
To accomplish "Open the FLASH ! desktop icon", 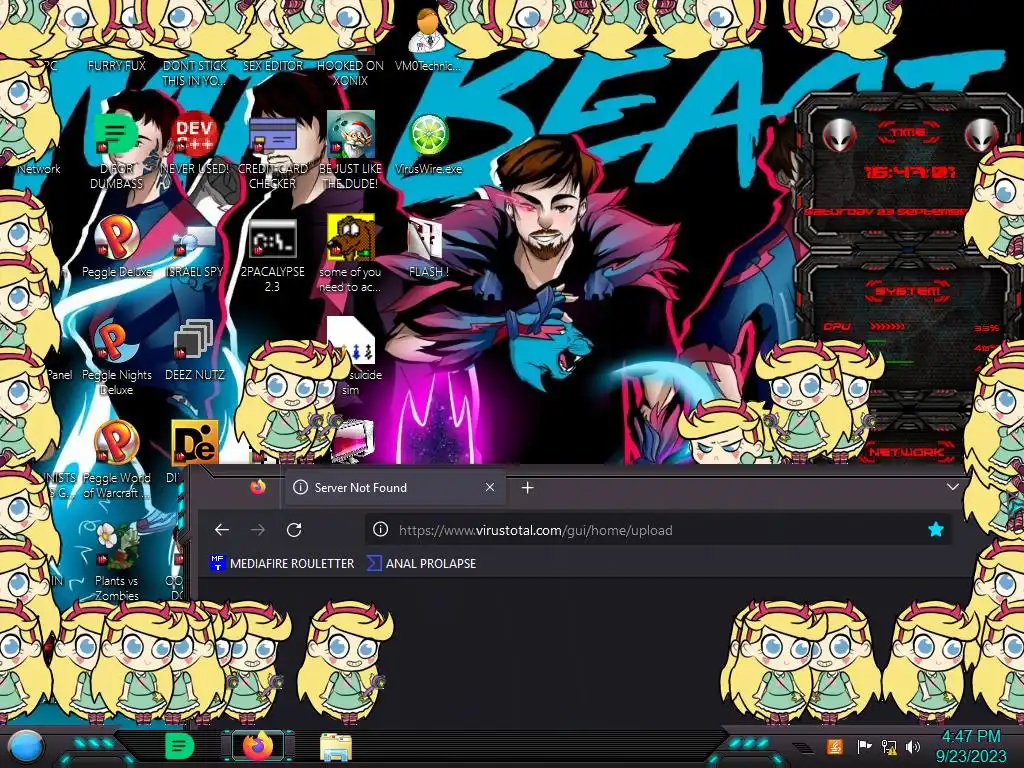I will 425,238.
